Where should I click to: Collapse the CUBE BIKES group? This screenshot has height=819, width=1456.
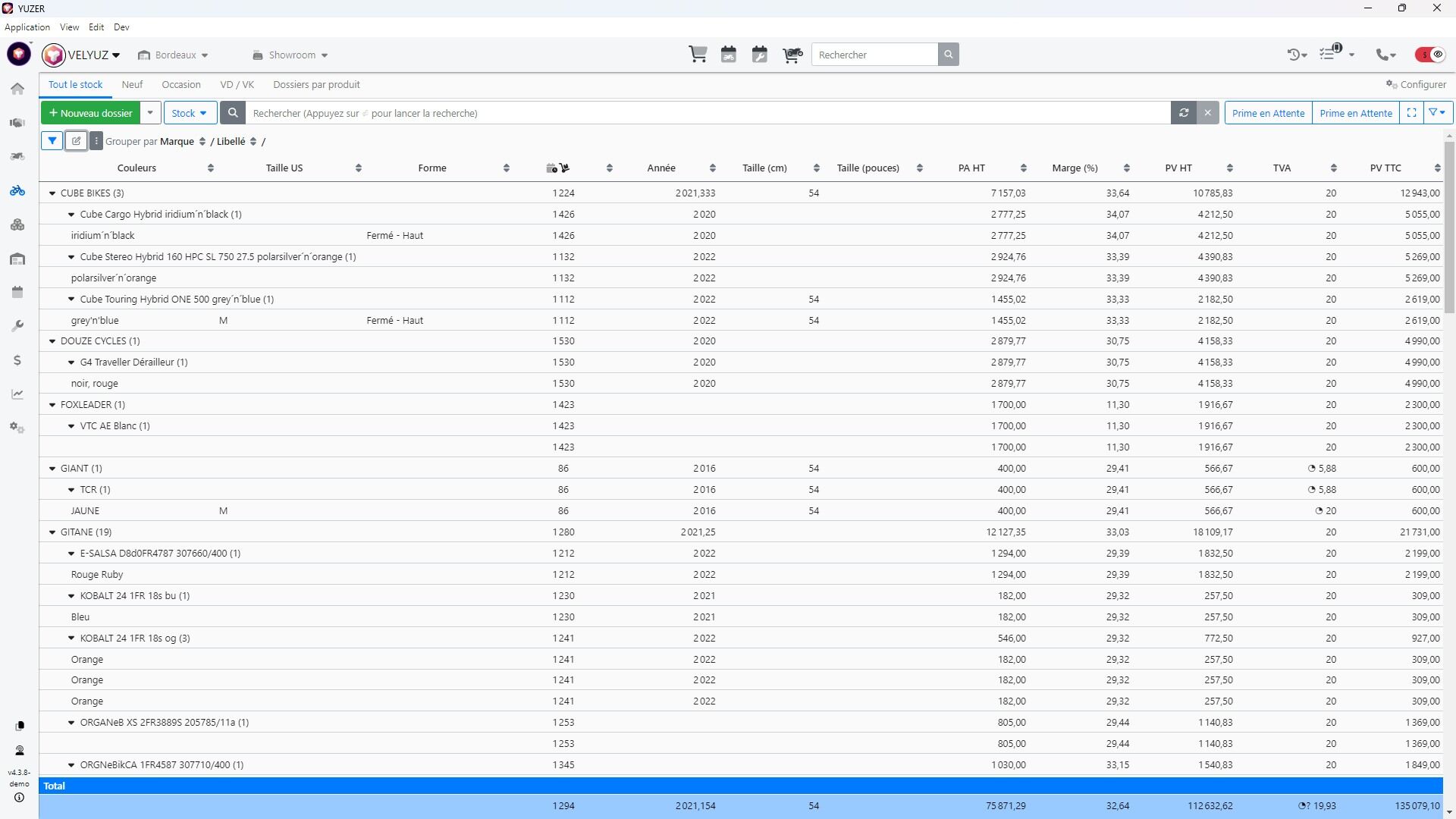(x=52, y=193)
